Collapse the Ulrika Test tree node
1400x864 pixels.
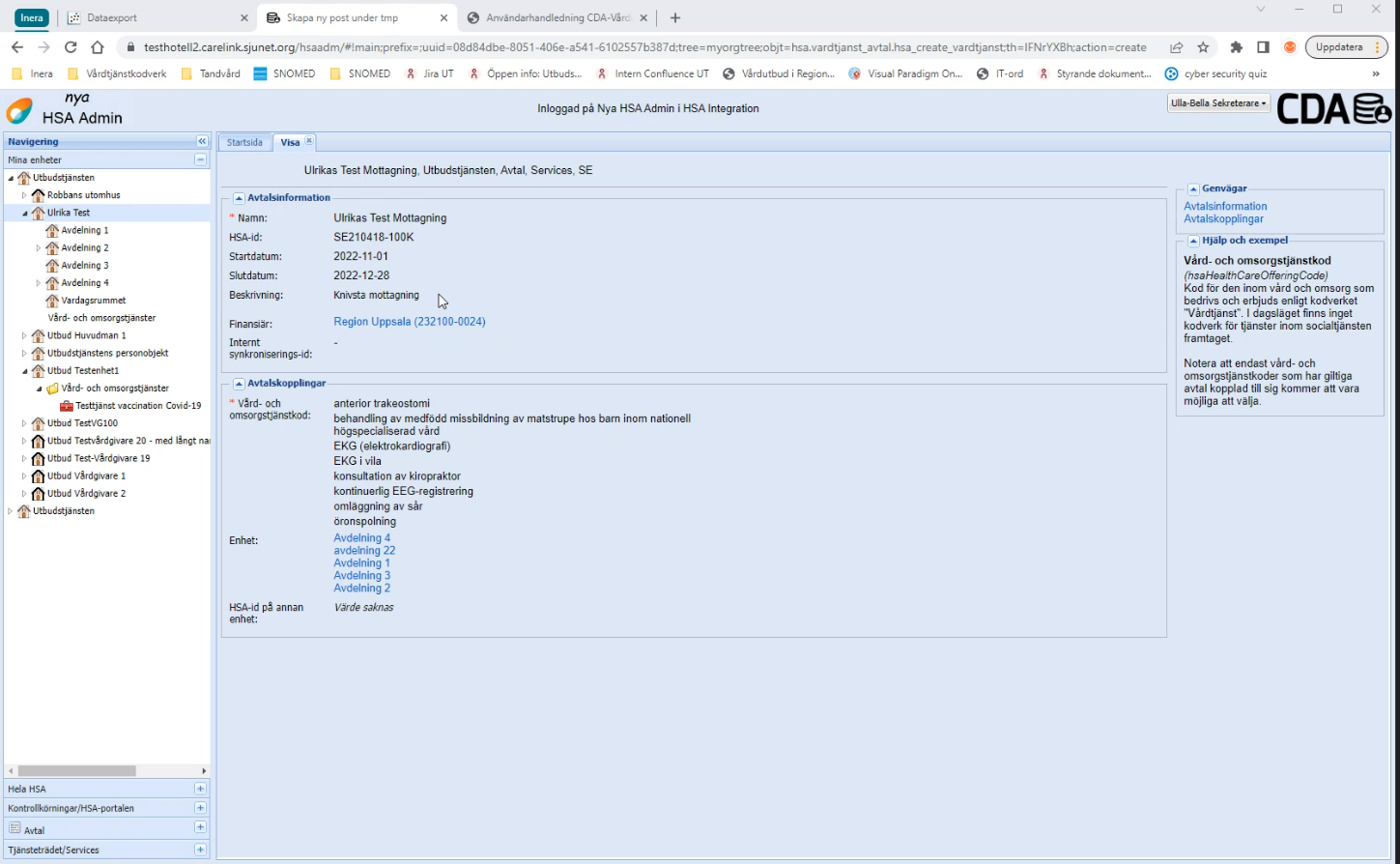click(24, 213)
